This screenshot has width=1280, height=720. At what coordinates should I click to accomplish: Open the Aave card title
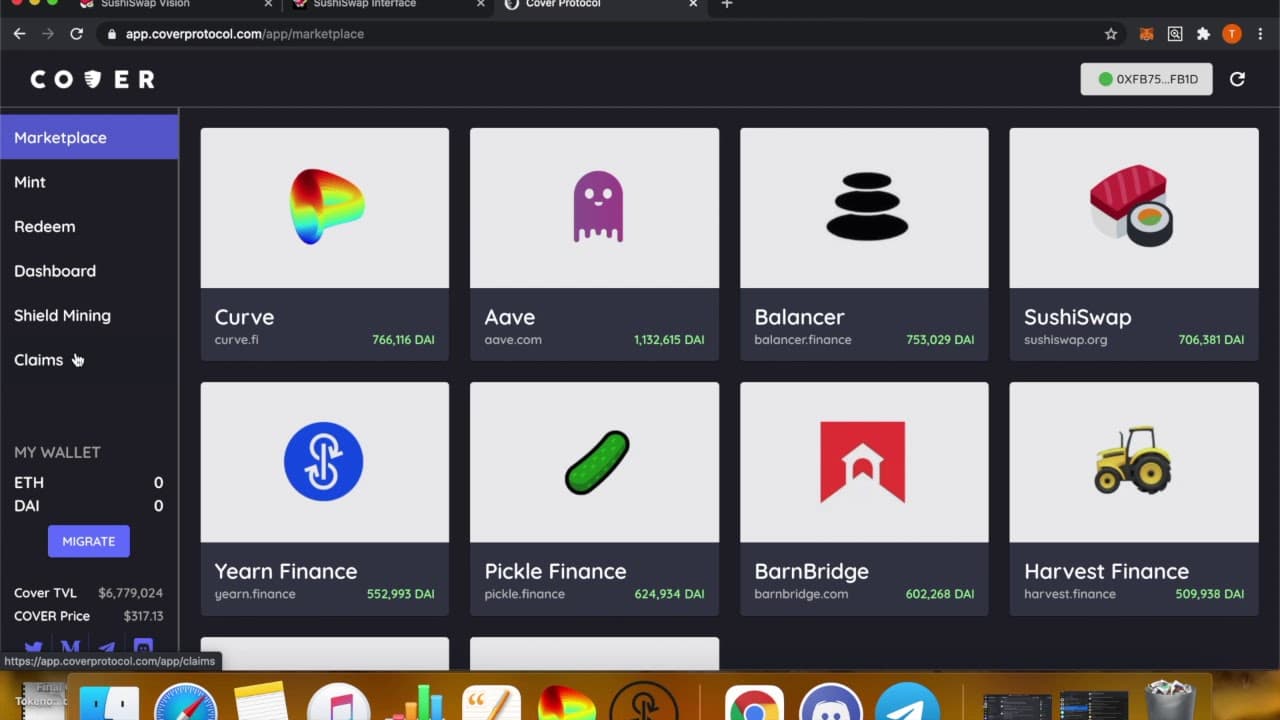510,317
